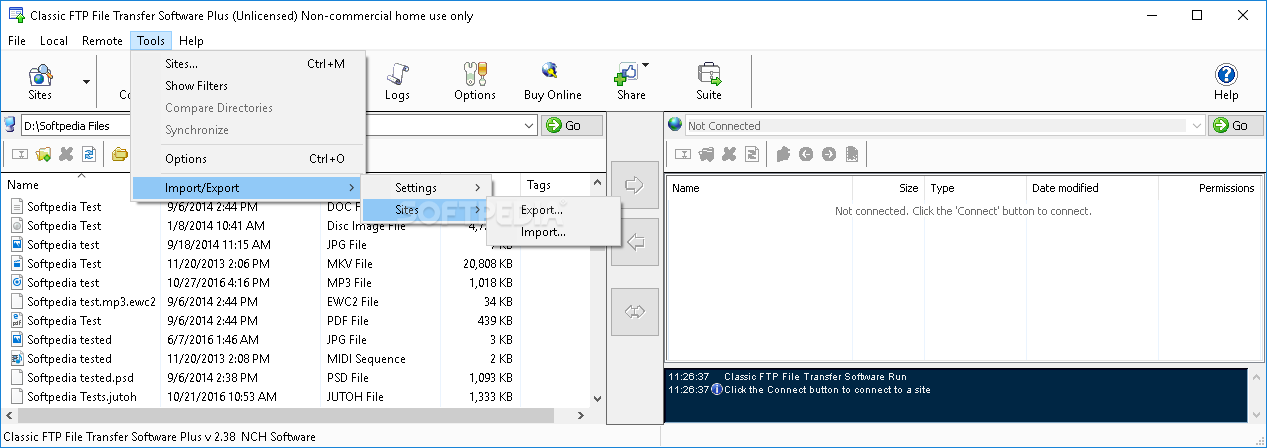1267x448 pixels.
Task: Click local list scrollbar down arrow
Action: tap(599, 398)
